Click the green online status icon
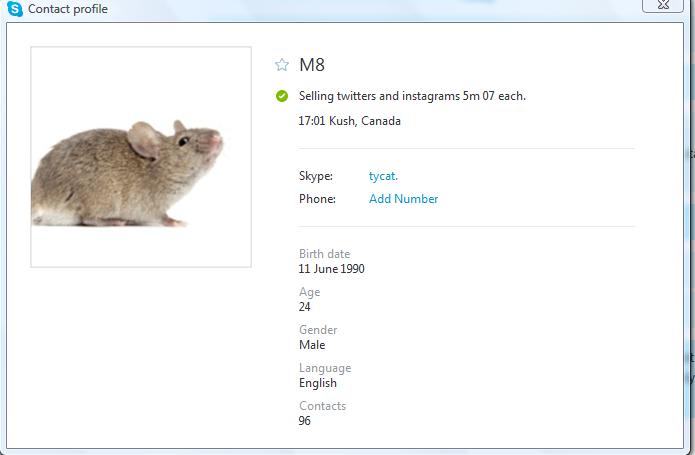The height and width of the screenshot is (455, 695). pyautogui.click(x=282, y=96)
